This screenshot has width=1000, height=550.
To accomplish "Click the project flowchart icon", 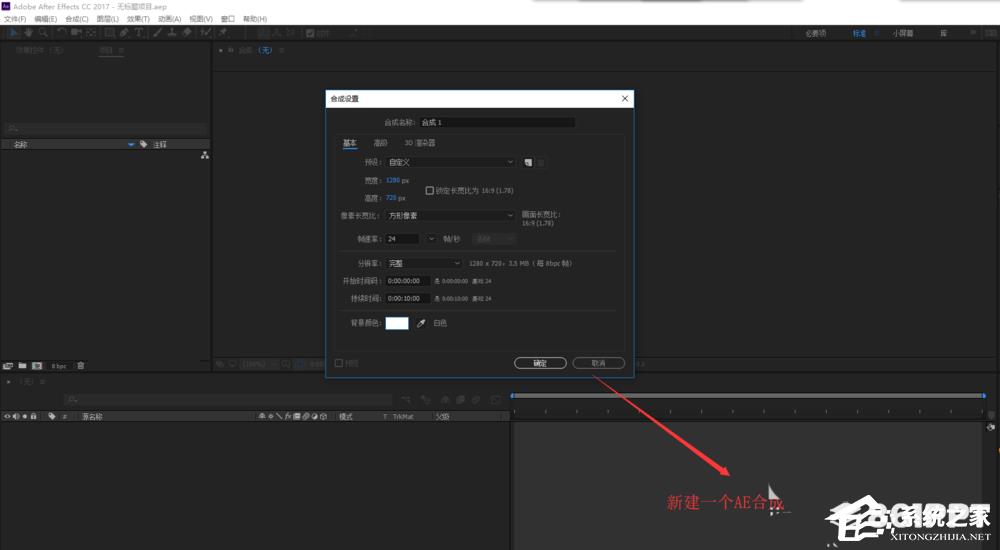I will click(x=205, y=155).
